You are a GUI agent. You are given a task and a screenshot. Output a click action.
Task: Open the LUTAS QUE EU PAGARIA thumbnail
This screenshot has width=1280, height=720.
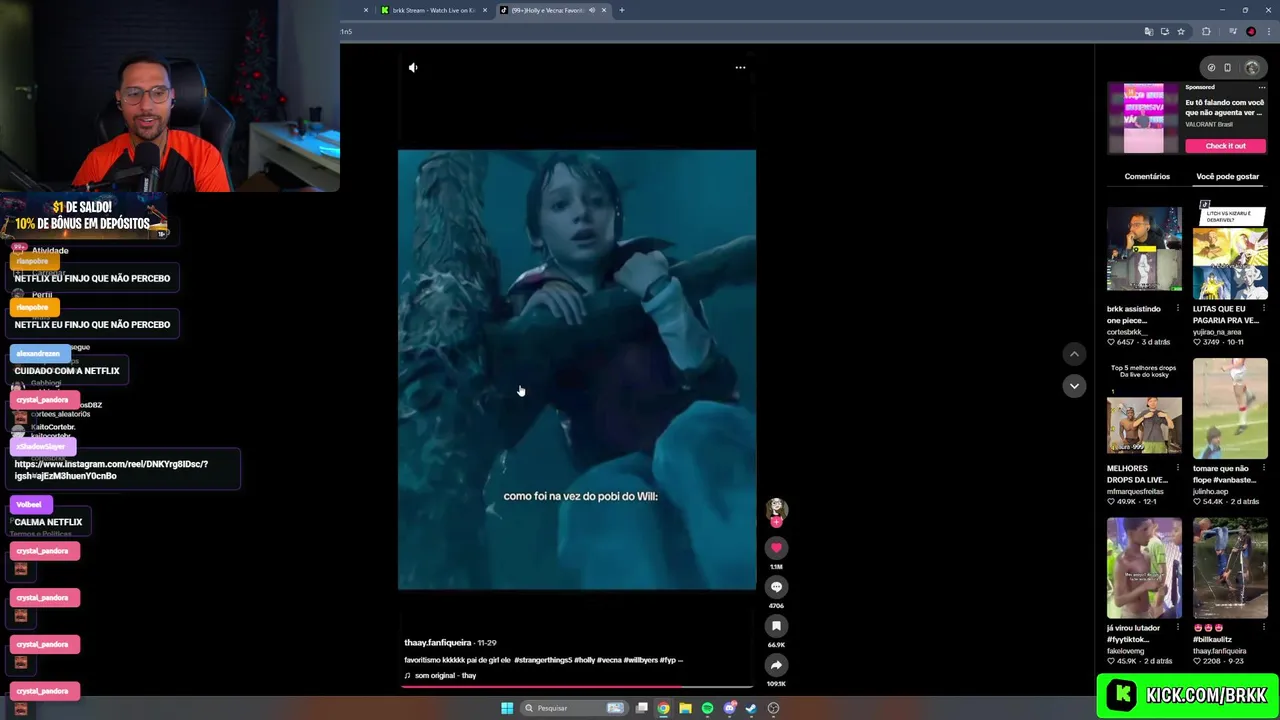coord(1230,249)
